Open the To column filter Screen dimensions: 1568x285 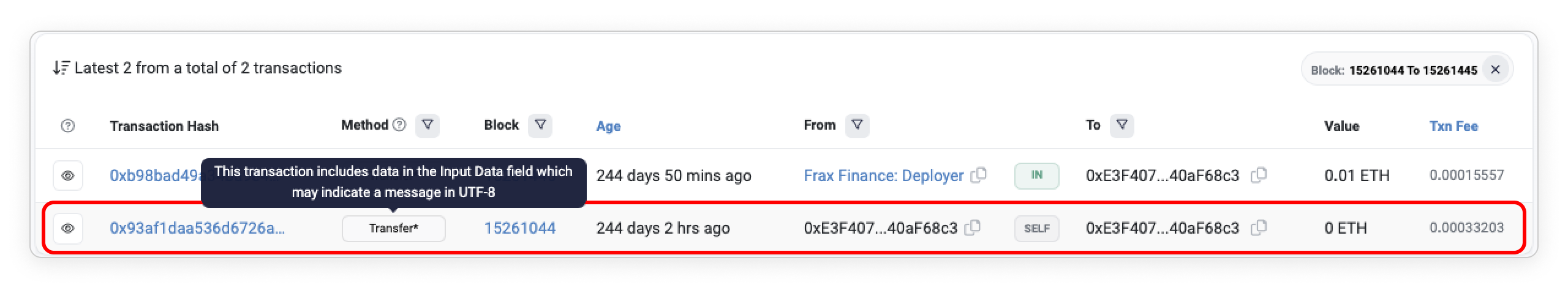pos(1121,125)
